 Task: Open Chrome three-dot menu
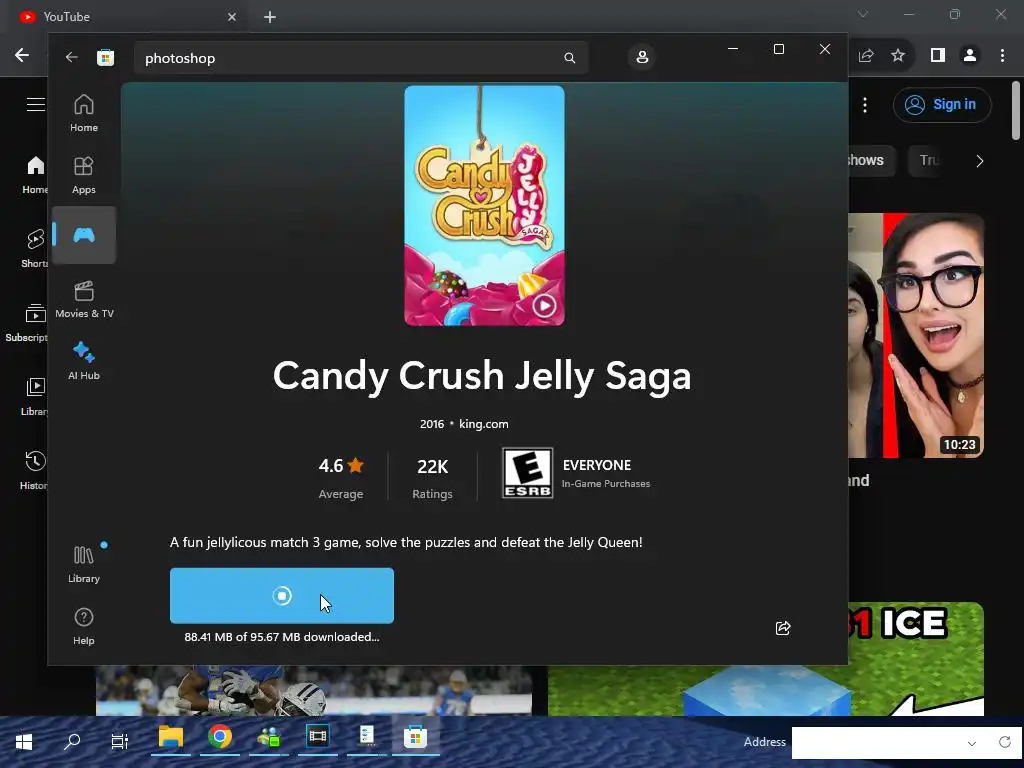(x=1002, y=56)
